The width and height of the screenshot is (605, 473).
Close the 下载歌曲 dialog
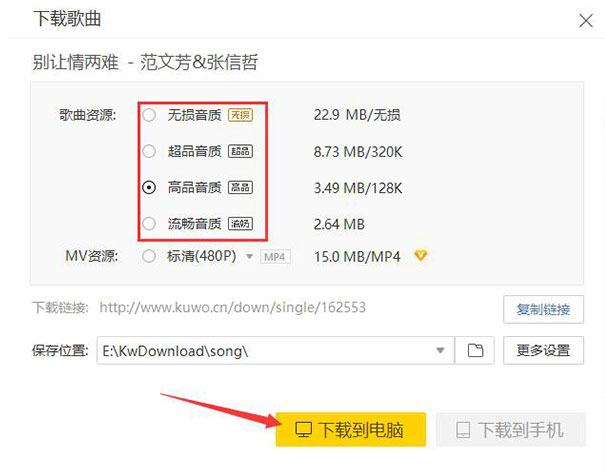586,20
